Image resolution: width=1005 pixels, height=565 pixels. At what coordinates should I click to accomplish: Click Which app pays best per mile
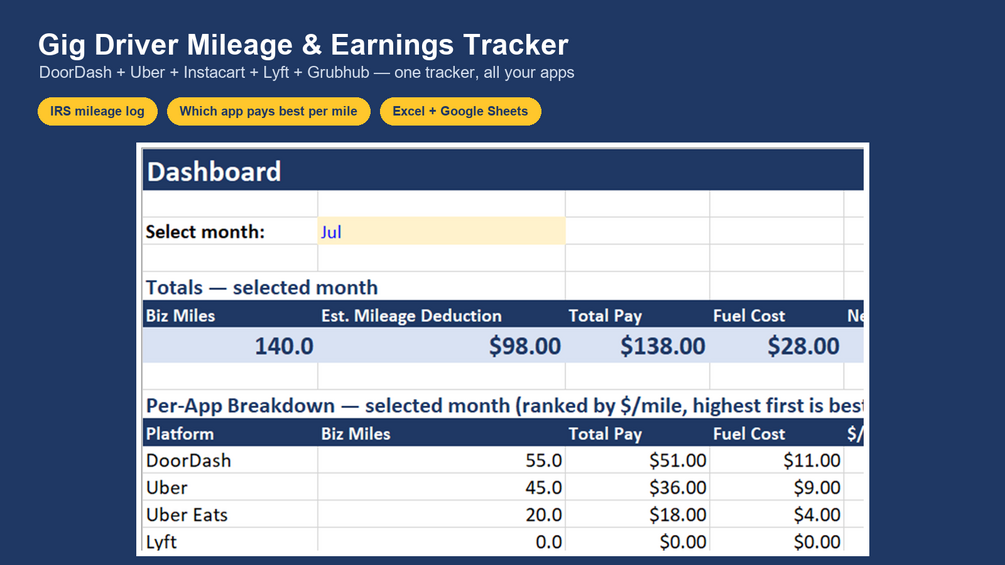[269, 111]
